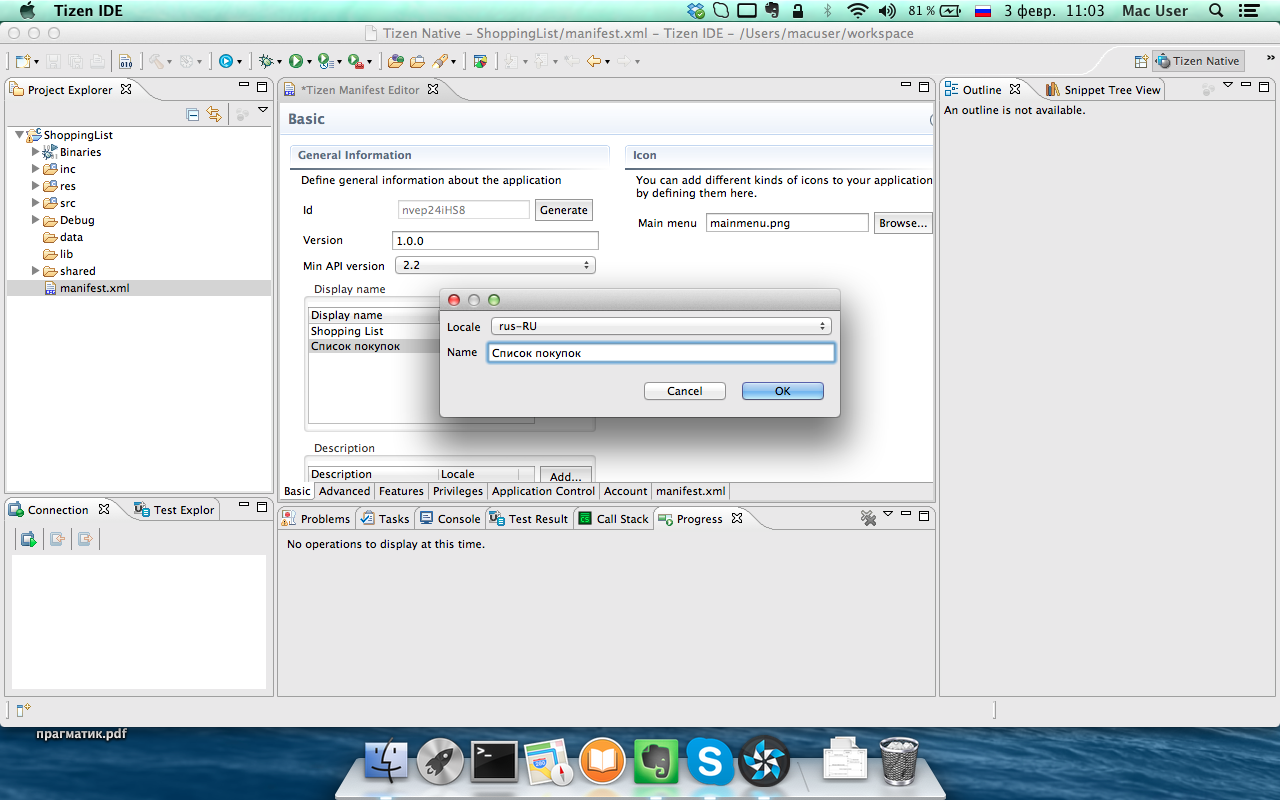Click Remove All Operations icon in Progress
The width and height of the screenshot is (1280, 800).
point(868,518)
